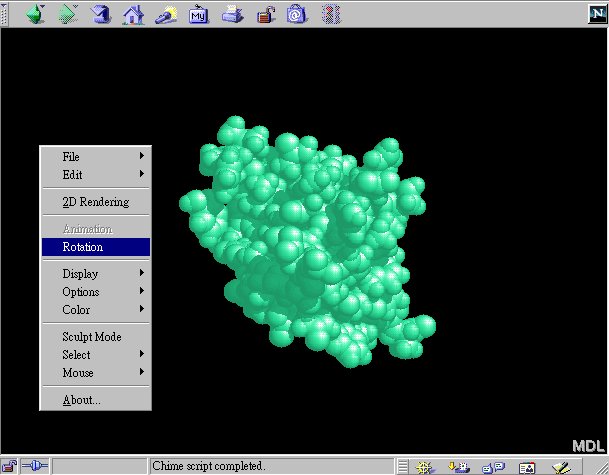This screenshot has height=475, width=609.
Task: Click the Netscape N logo
Action: click(597, 14)
